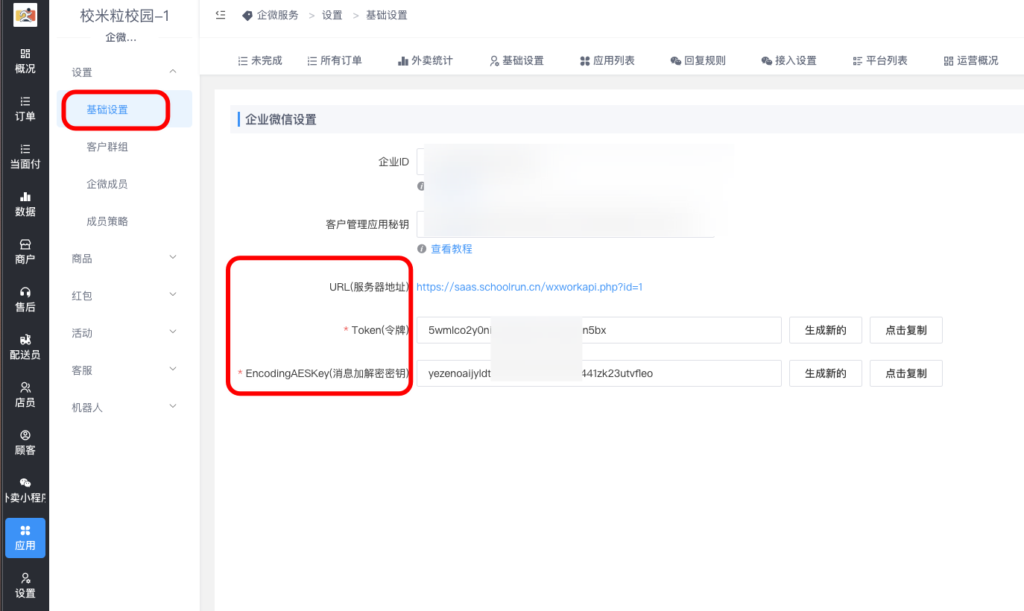Select the 数据 data chart icon
This screenshot has height=611, width=1024.
[25, 204]
